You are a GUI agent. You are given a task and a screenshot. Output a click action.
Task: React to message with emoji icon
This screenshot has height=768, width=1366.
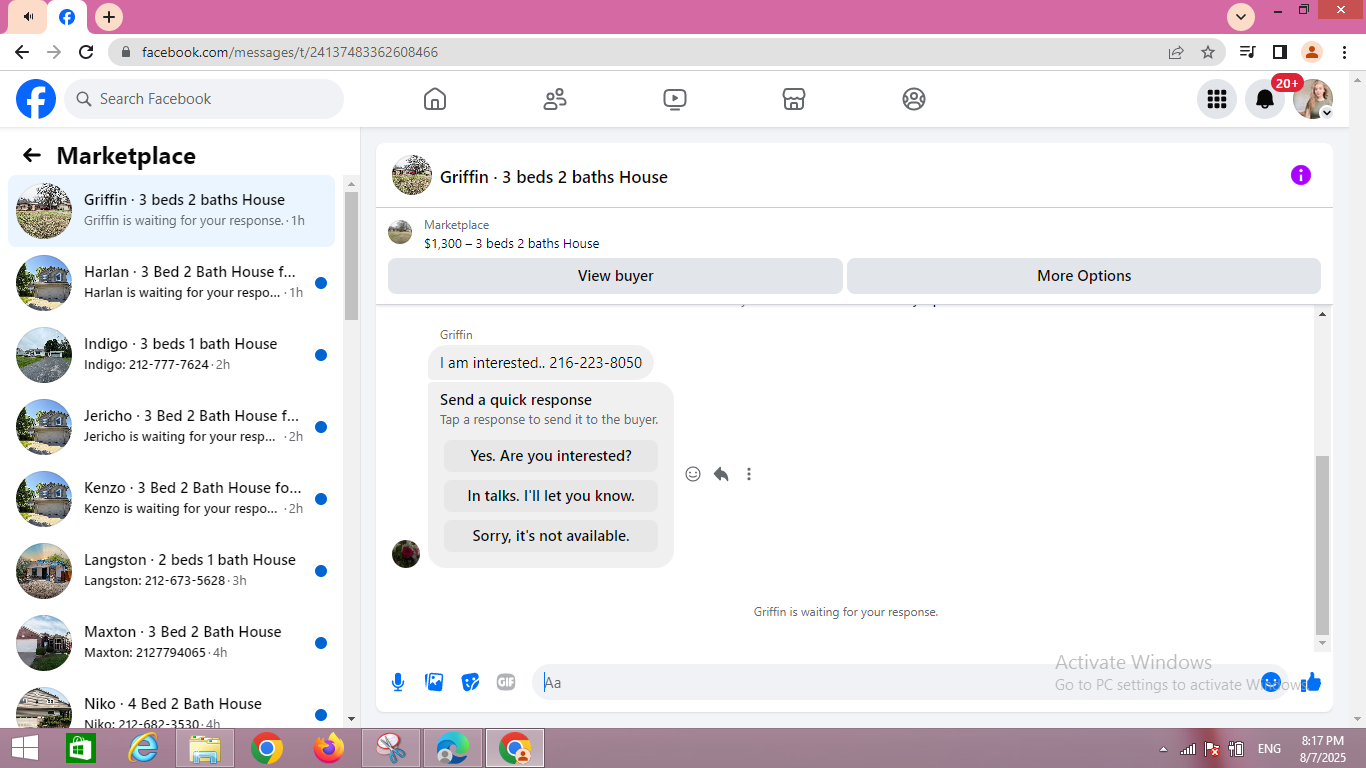click(x=693, y=474)
